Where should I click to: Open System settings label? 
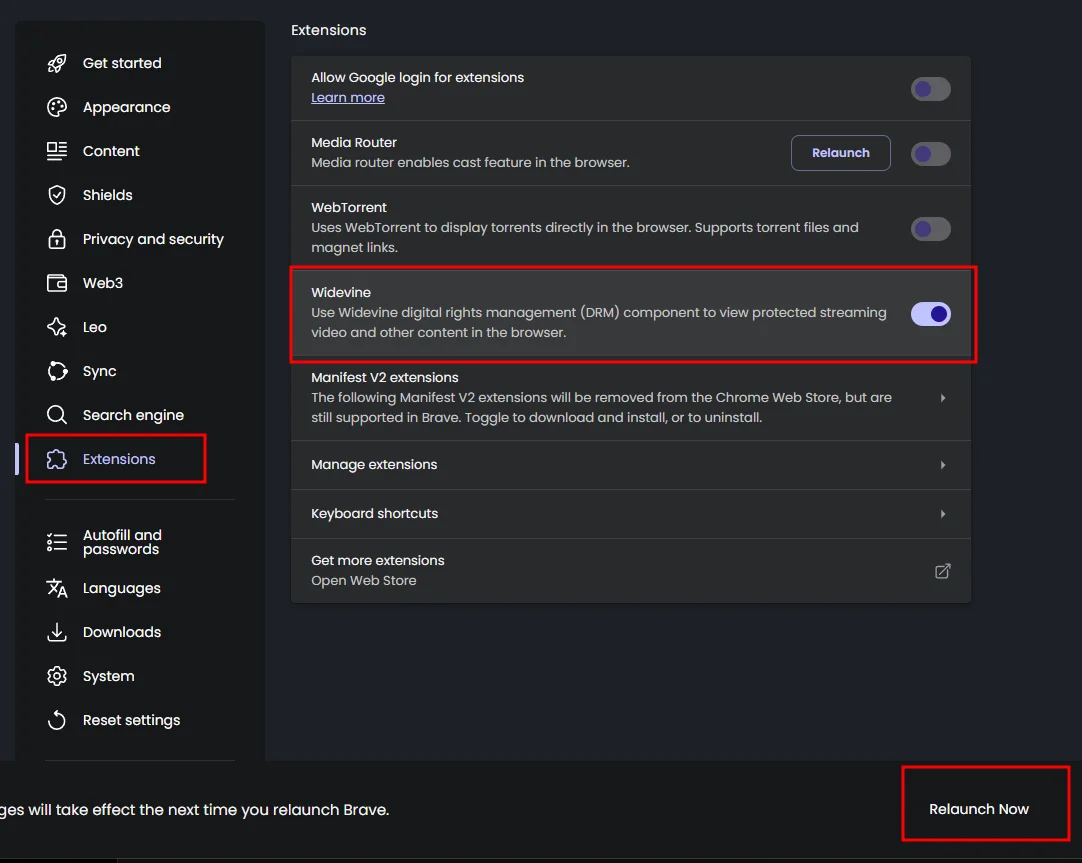tap(108, 676)
